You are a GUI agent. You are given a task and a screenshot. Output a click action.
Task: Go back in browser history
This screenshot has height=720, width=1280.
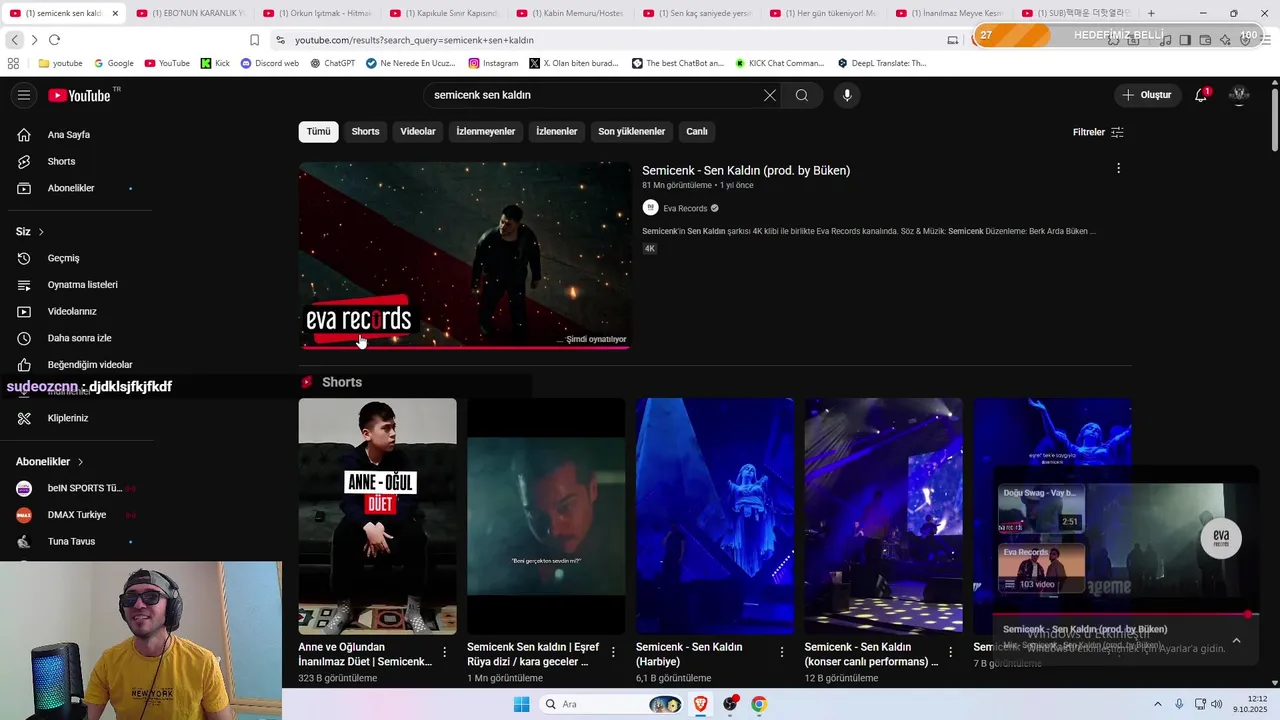14,40
